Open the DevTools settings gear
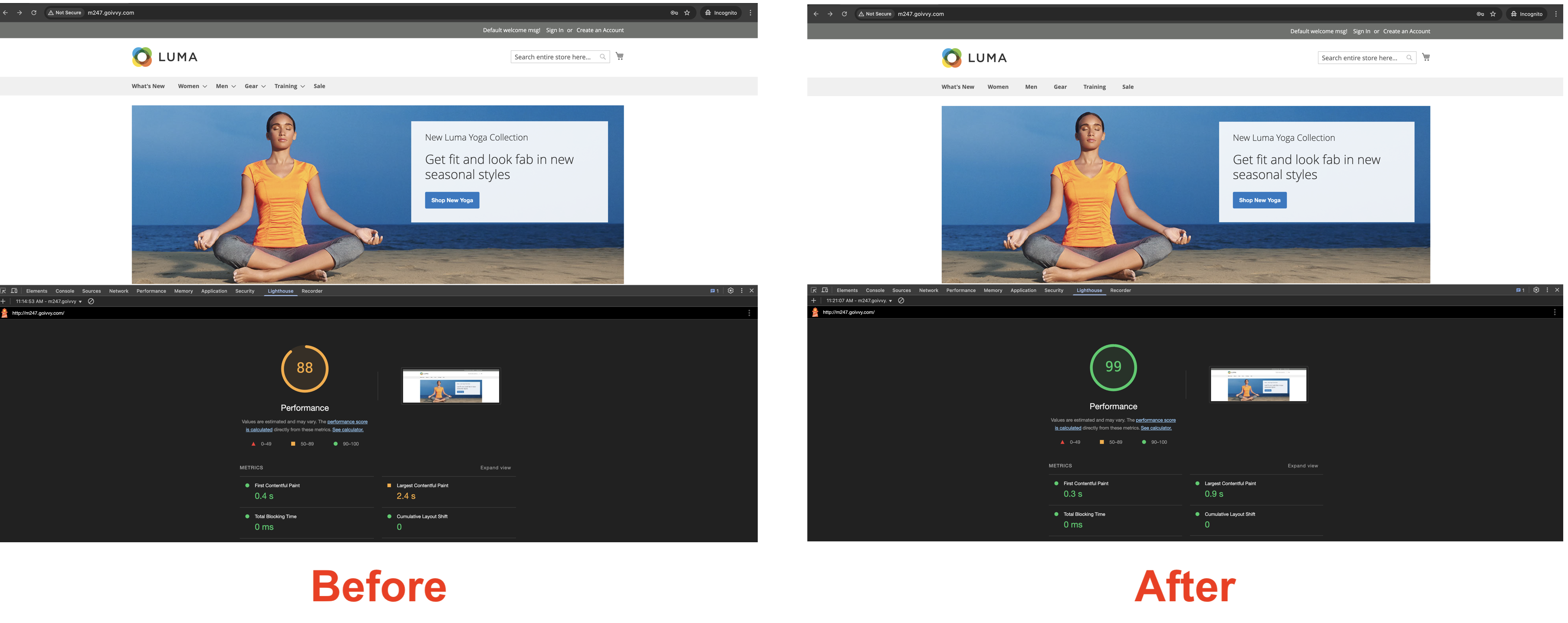Image resolution: width=1568 pixels, height=623 pixels. tap(730, 290)
